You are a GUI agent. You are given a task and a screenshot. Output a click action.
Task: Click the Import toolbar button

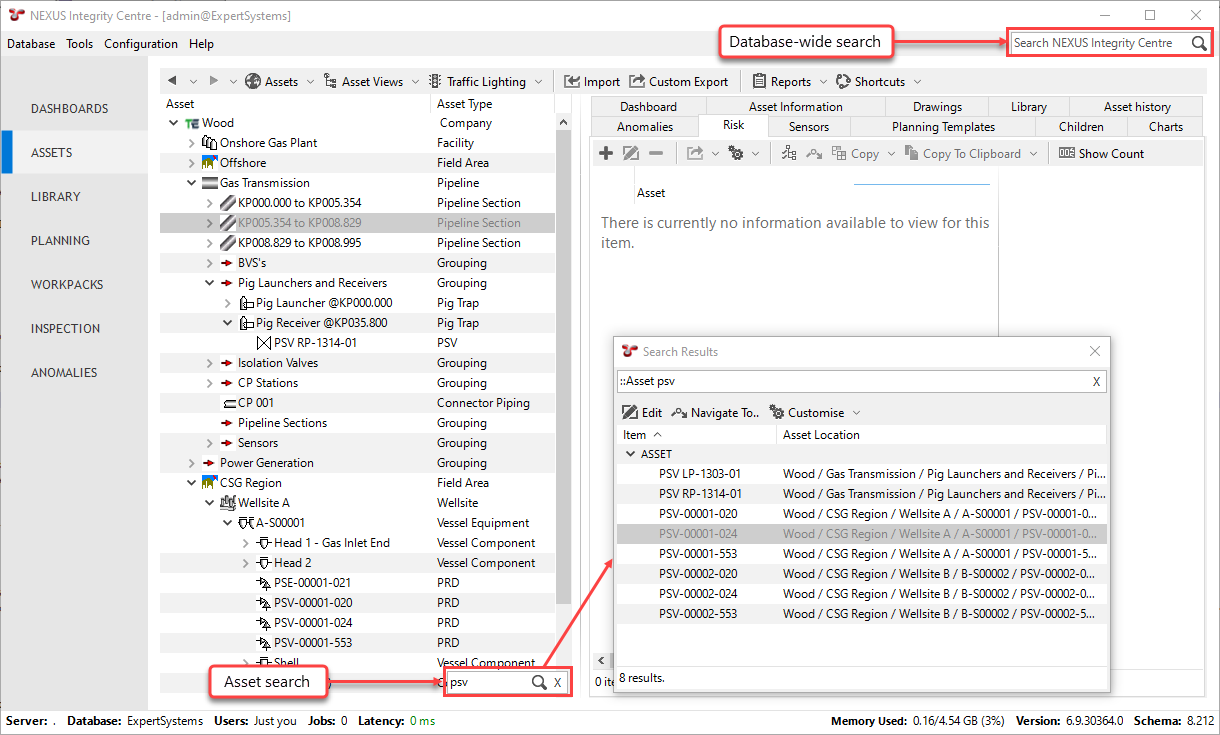(x=592, y=81)
